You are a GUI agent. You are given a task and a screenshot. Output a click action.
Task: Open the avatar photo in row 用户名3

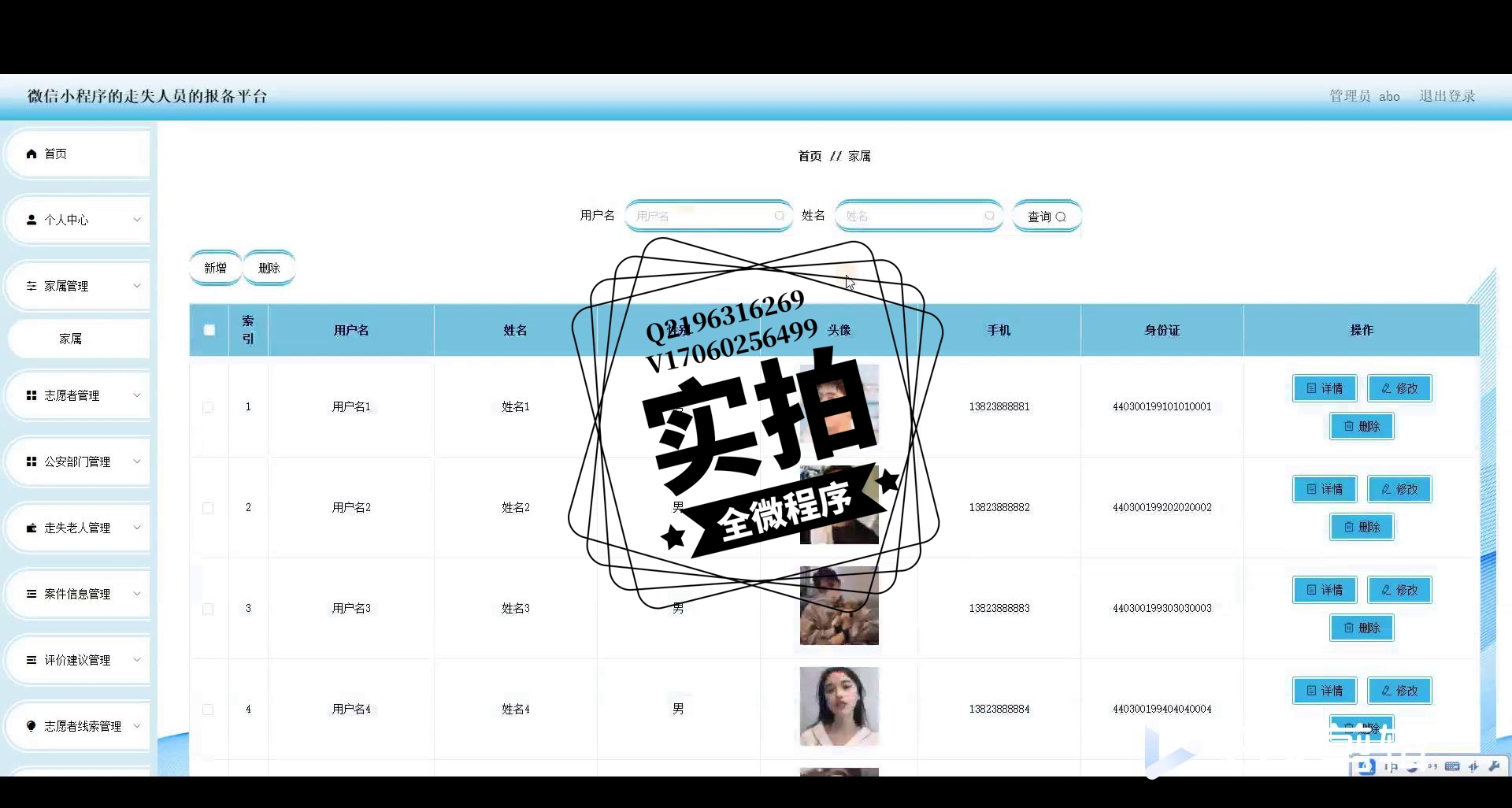(x=839, y=606)
